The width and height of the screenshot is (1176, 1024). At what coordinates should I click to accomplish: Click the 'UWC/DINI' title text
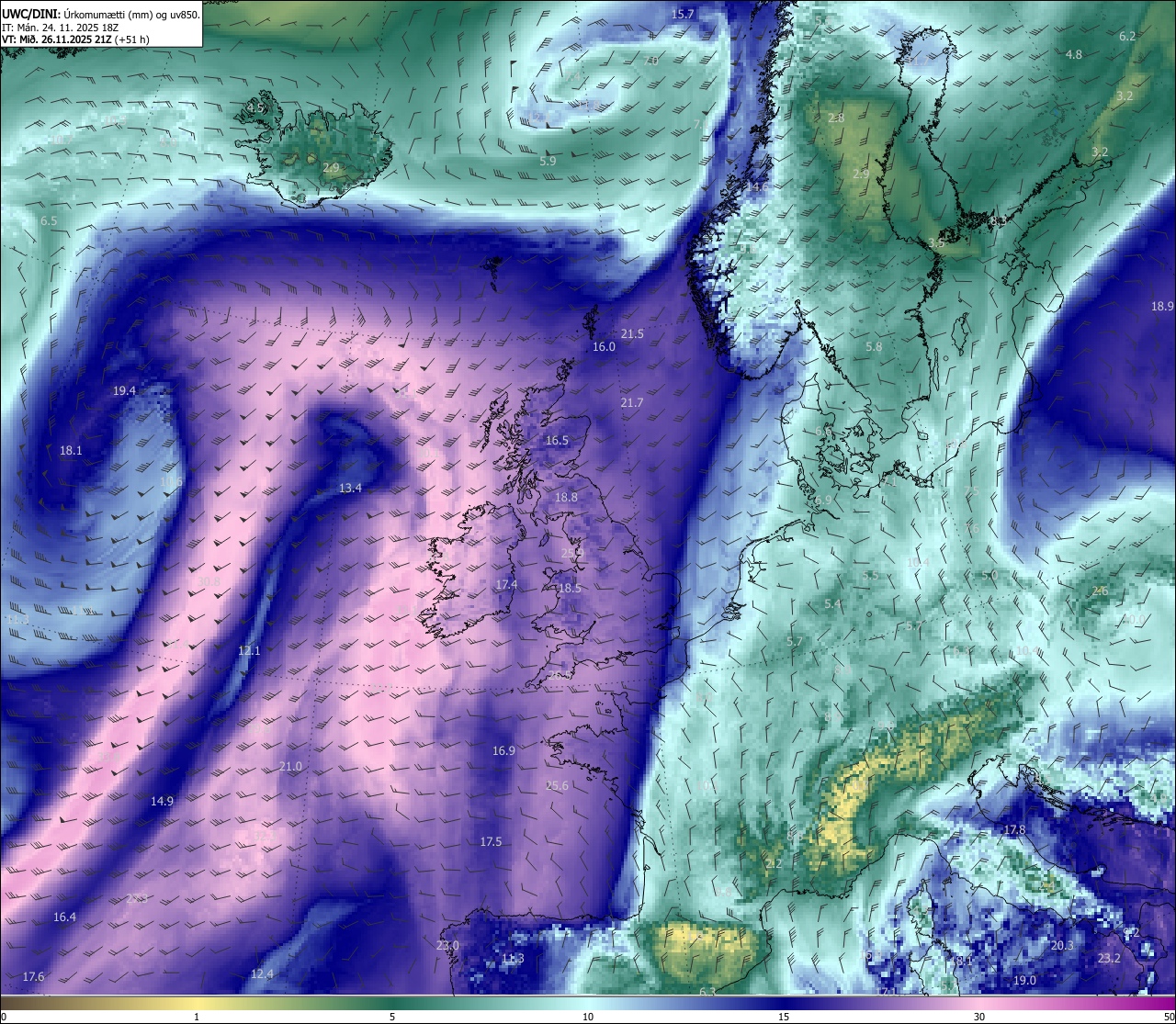[x=29, y=14]
